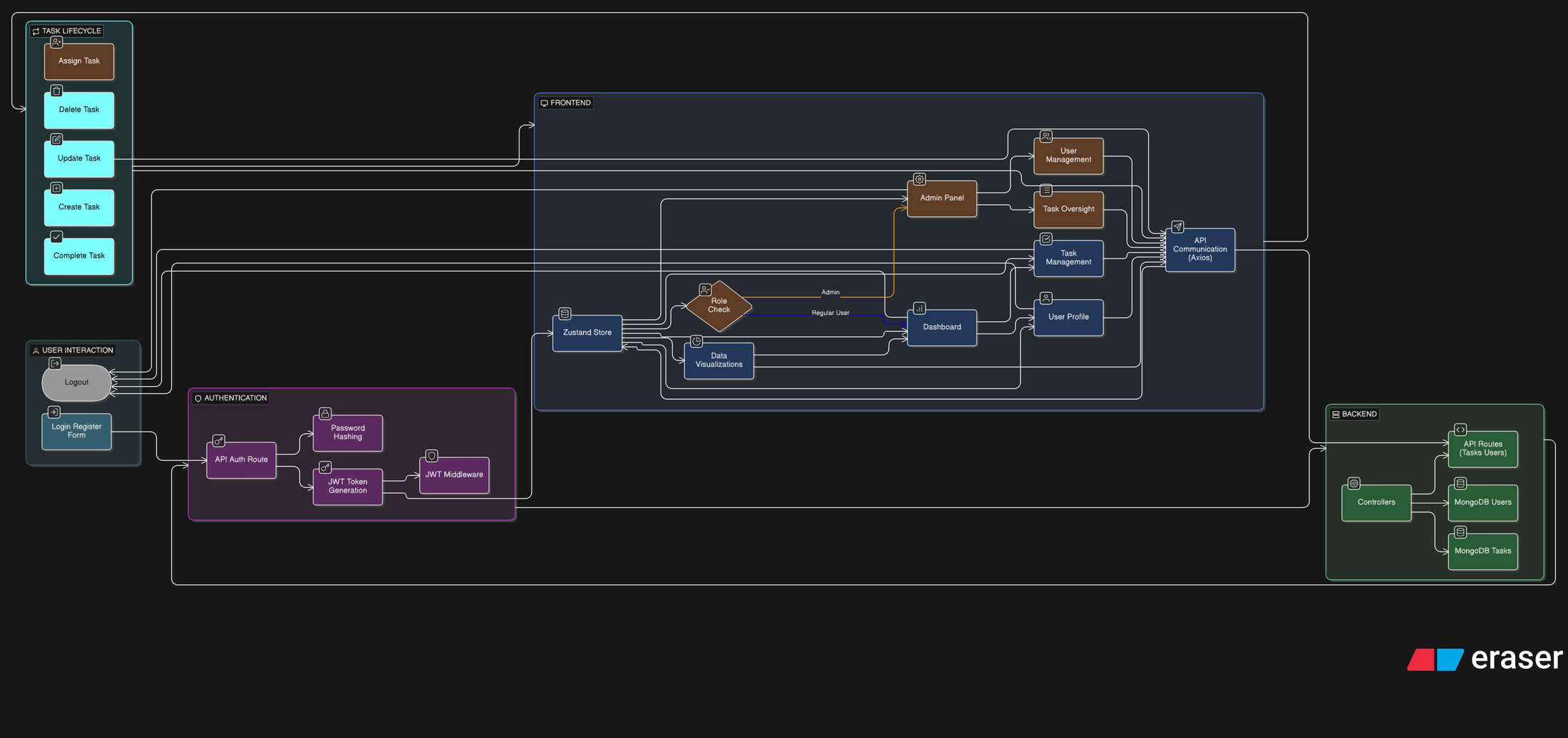
Task: Click the Admin edge label
Action: pos(830,292)
